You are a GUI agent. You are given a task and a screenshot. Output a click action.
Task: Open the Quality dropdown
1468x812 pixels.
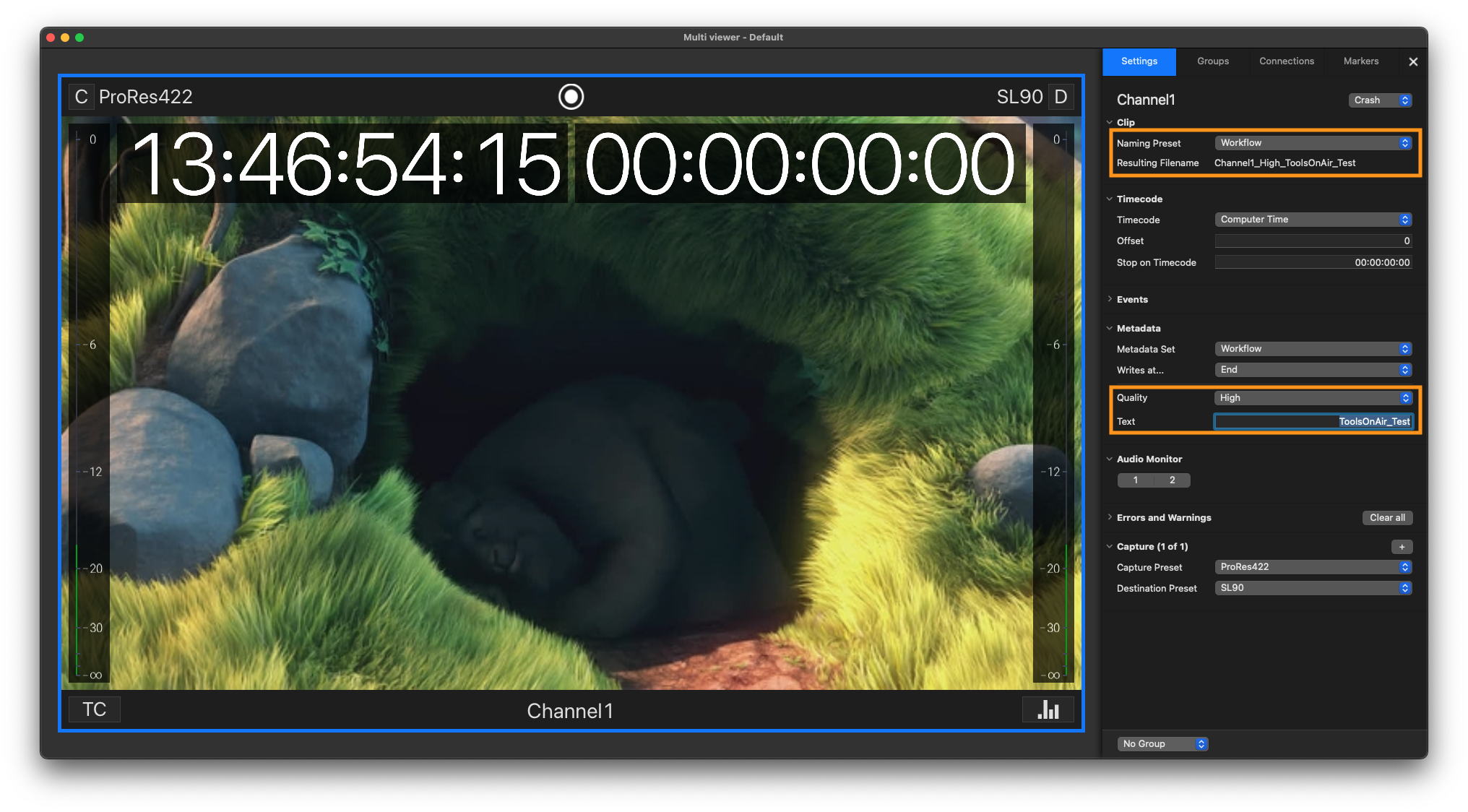pyautogui.click(x=1313, y=398)
